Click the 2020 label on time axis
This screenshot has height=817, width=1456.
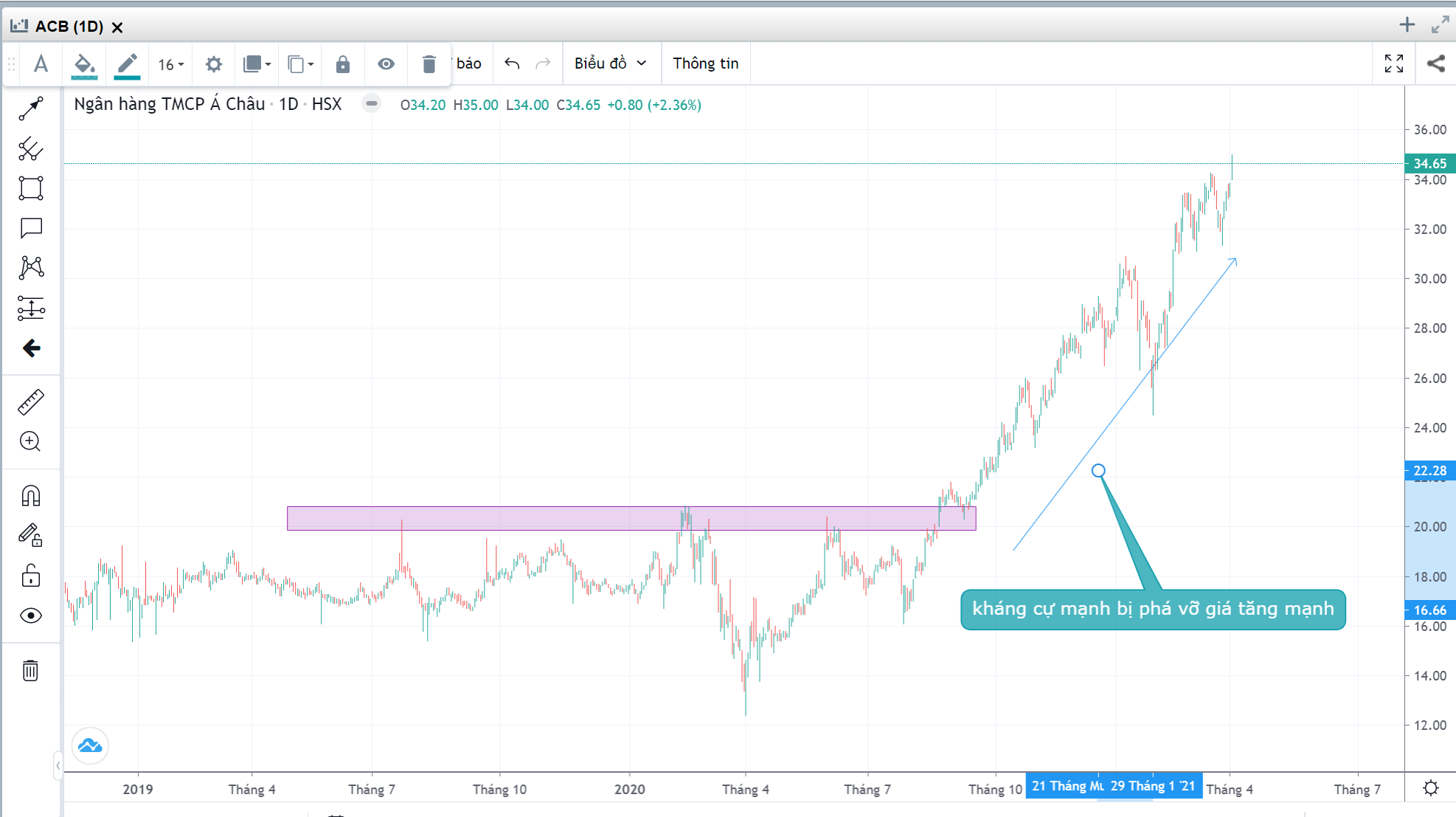coord(629,789)
